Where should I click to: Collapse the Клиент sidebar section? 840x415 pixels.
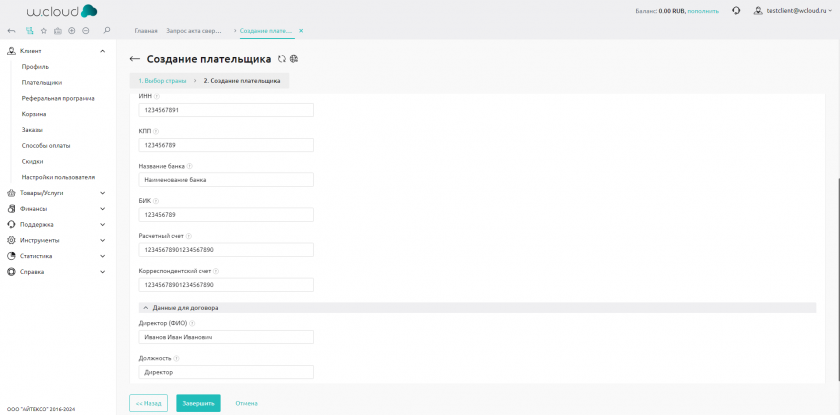(102, 50)
